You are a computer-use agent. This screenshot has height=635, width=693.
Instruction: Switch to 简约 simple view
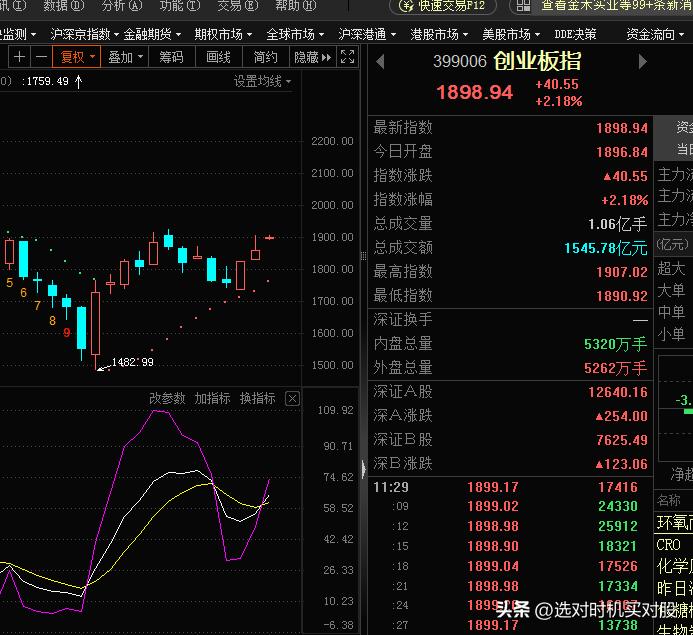pos(265,57)
